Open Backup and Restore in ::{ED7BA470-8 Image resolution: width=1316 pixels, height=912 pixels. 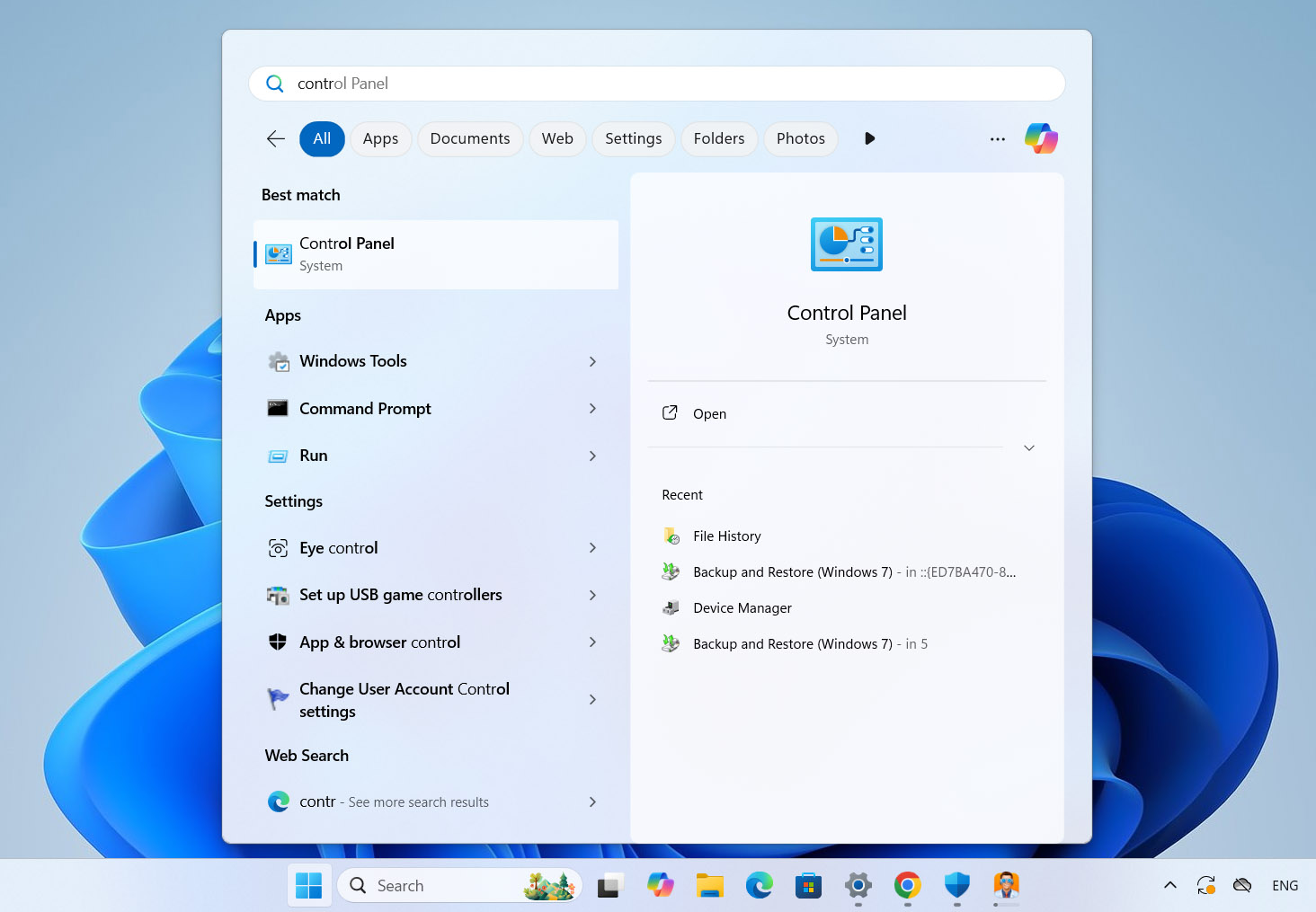pyautogui.click(x=855, y=572)
